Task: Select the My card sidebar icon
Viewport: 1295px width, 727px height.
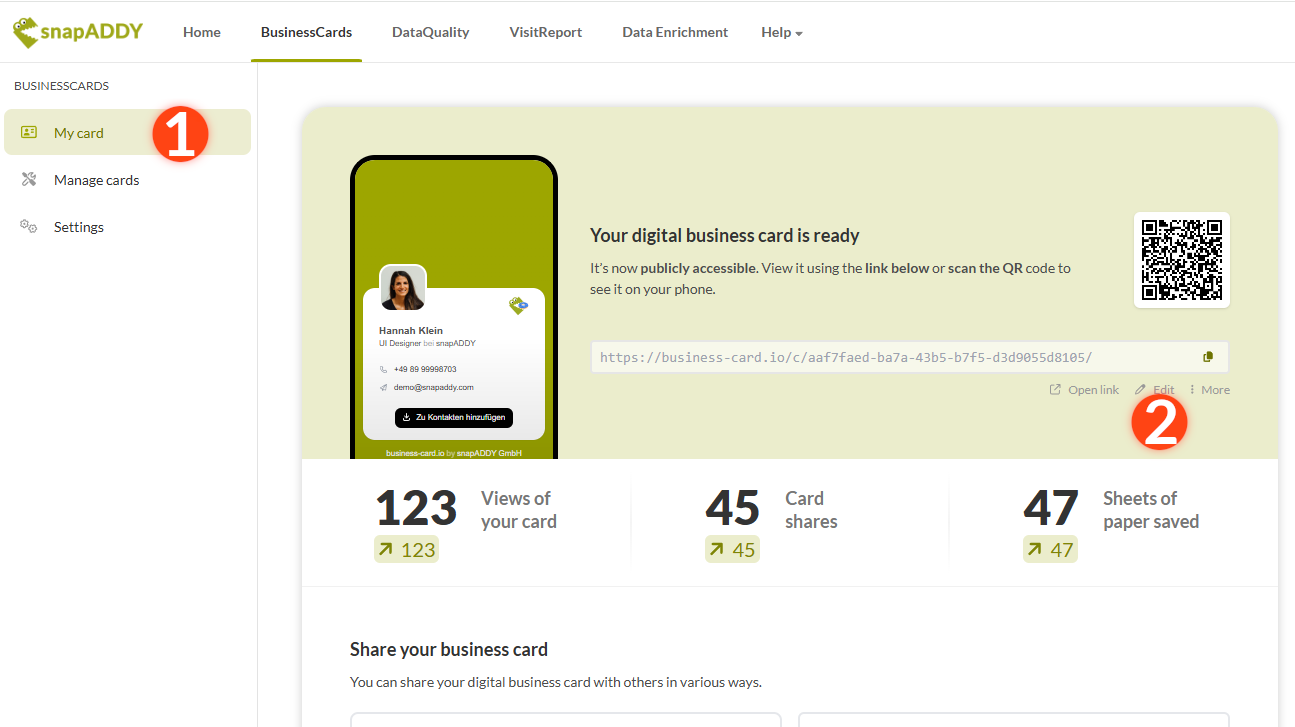Action: click(x=31, y=131)
